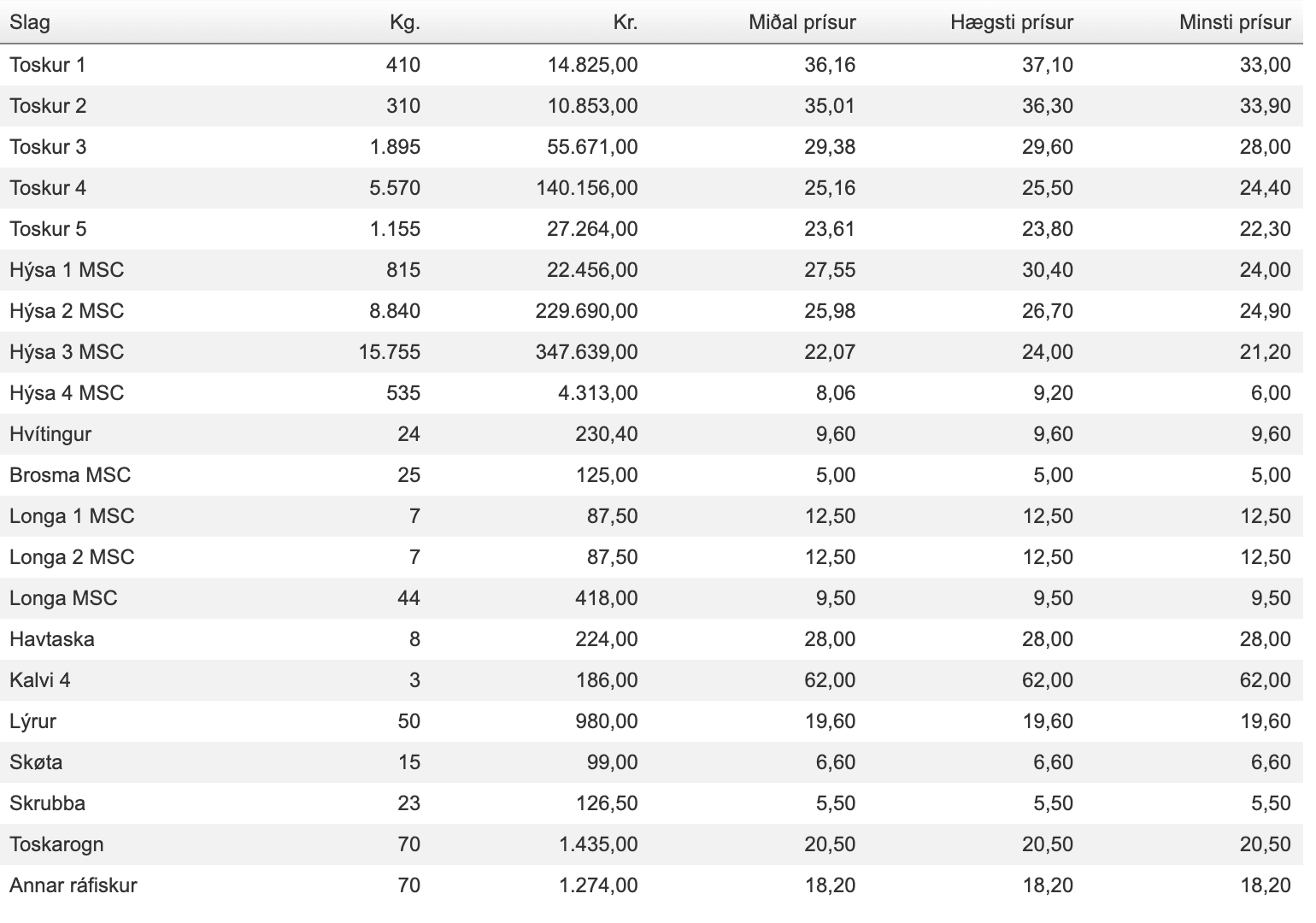This screenshot has height=923, width=1316.
Task: Click the 36,30 highest price for Toskur 2
Action: coord(1047,106)
